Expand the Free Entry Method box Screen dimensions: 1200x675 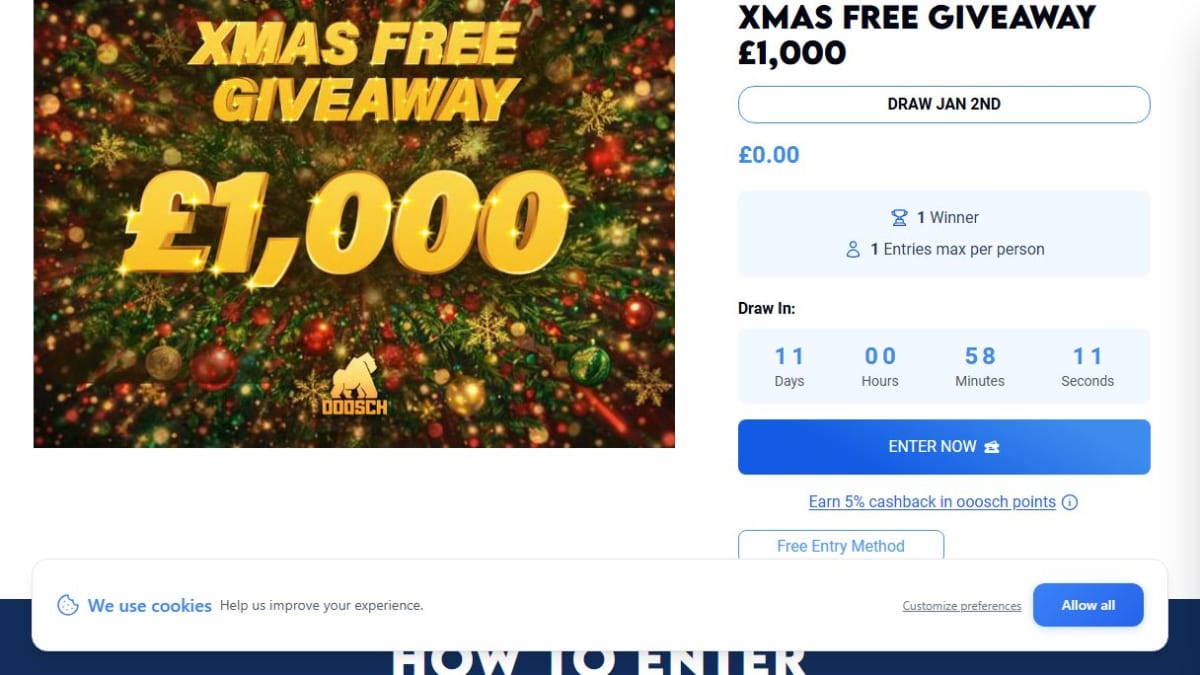click(x=841, y=546)
